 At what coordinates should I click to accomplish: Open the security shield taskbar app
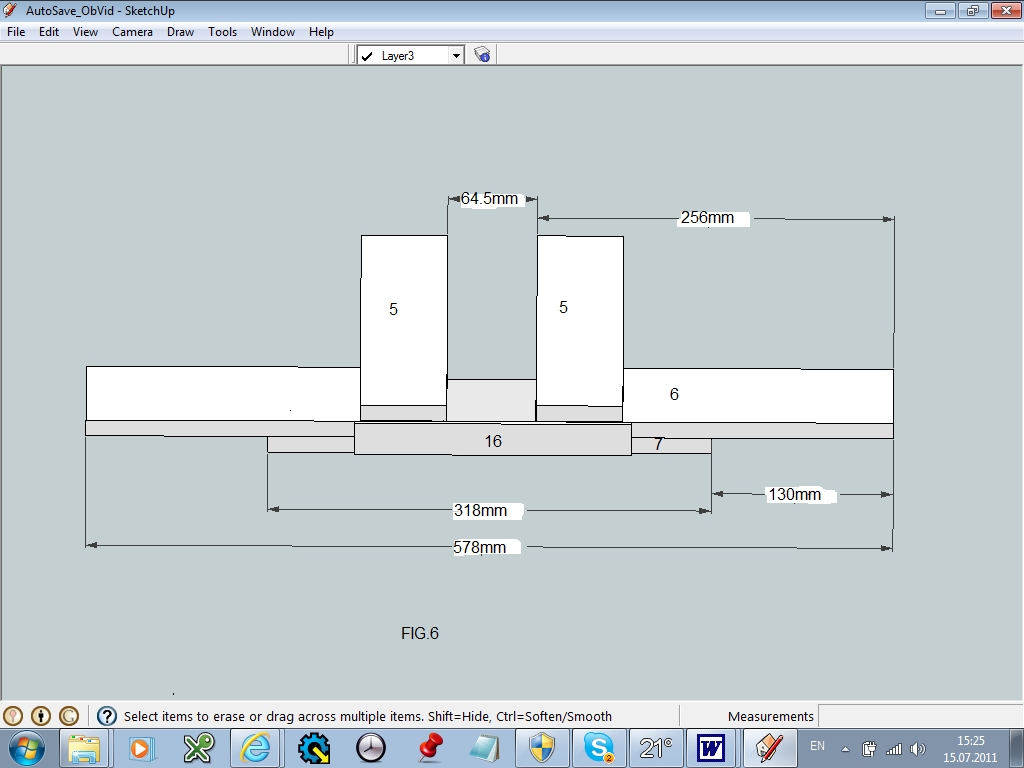point(542,748)
